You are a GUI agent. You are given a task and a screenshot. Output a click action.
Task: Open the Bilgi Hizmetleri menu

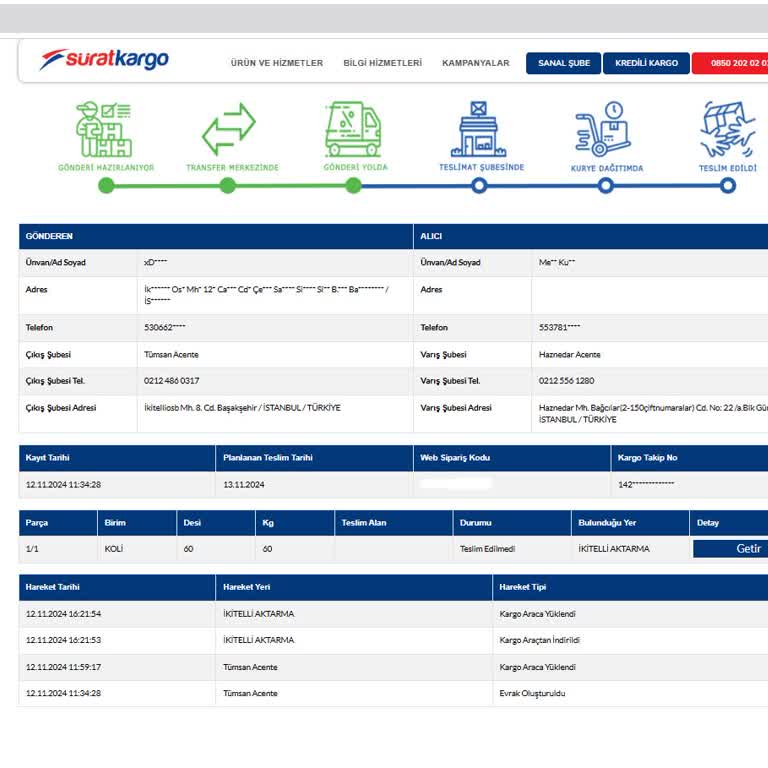(x=383, y=63)
